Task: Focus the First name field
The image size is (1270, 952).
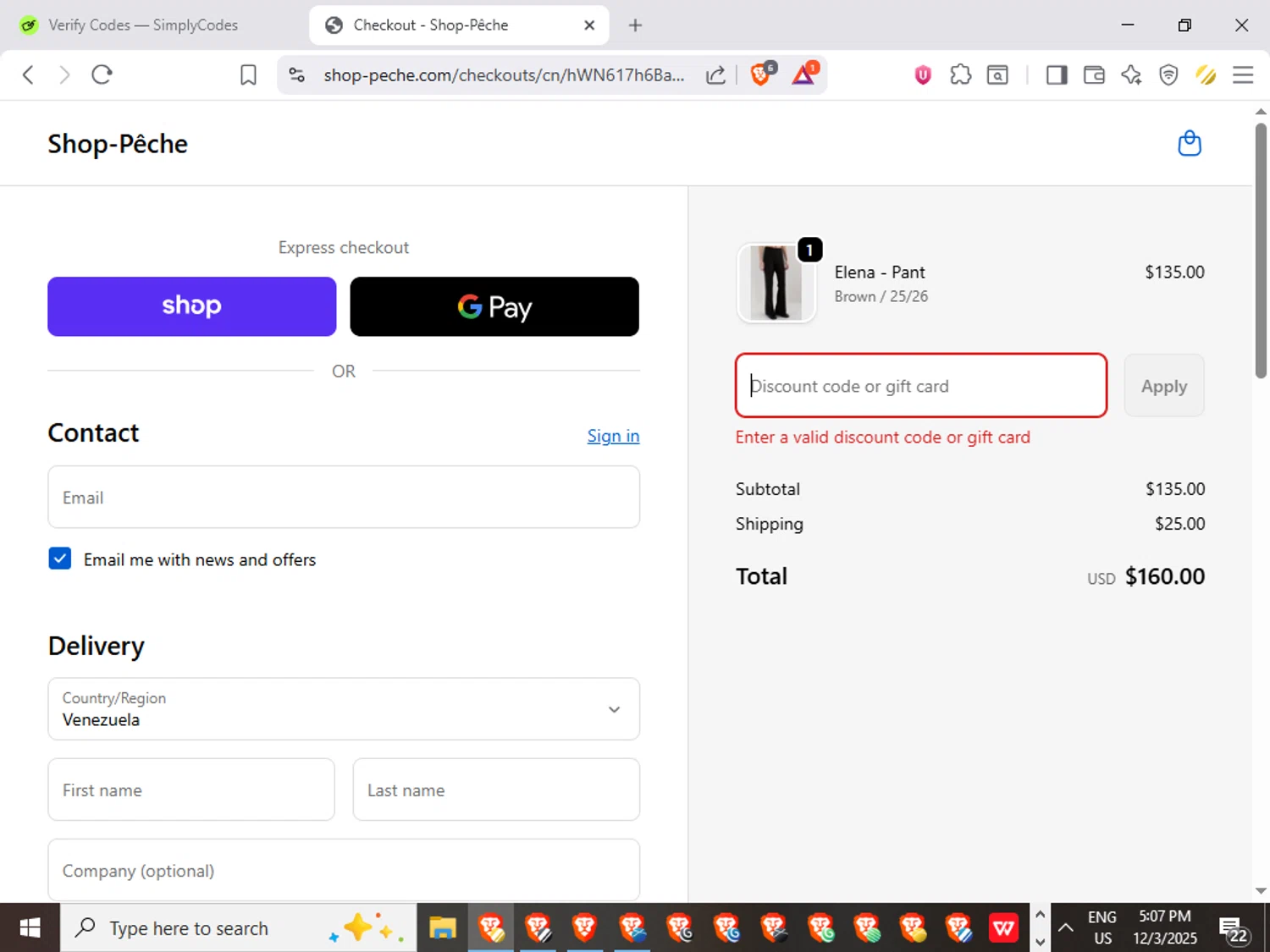Action: click(x=191, y=790)
